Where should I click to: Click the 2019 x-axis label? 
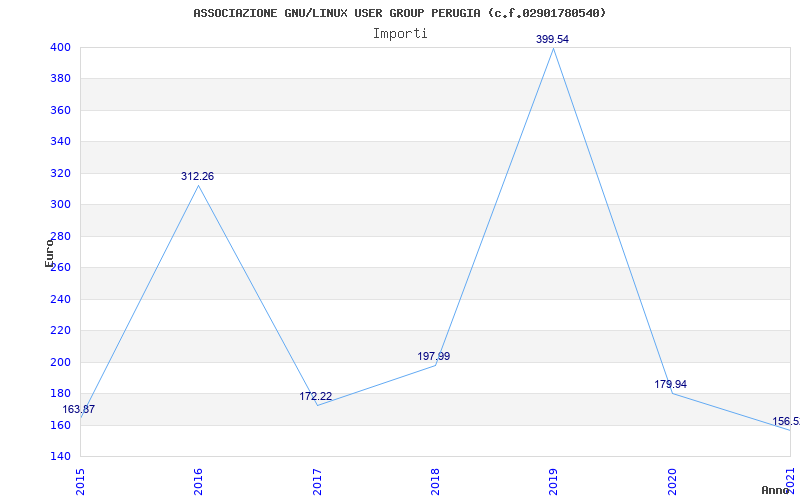pos(554,482)
